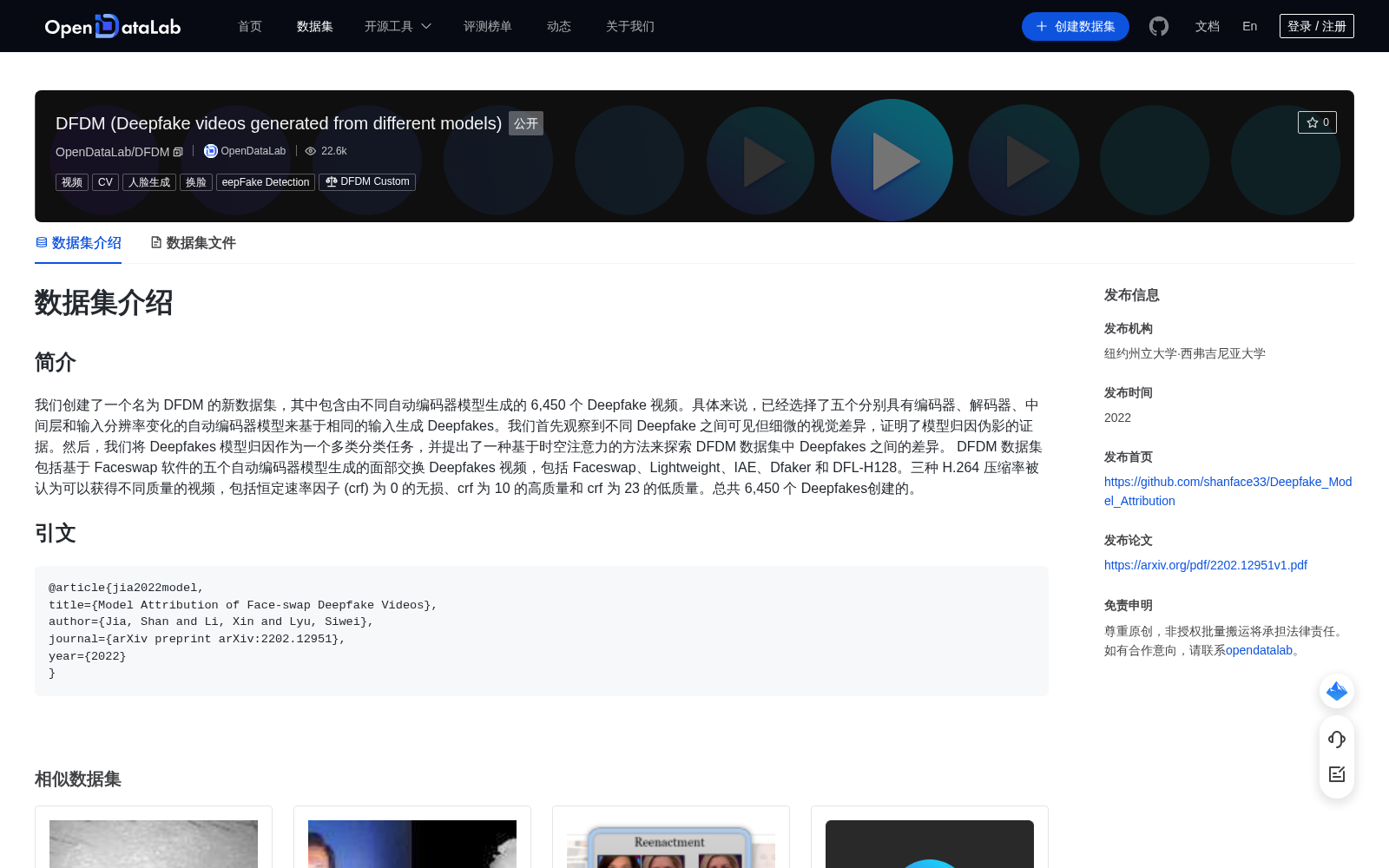This screenshot has width=1389, height=868.
Task: Open the second similar dataset card thumbnail
Action: point(412,844)
